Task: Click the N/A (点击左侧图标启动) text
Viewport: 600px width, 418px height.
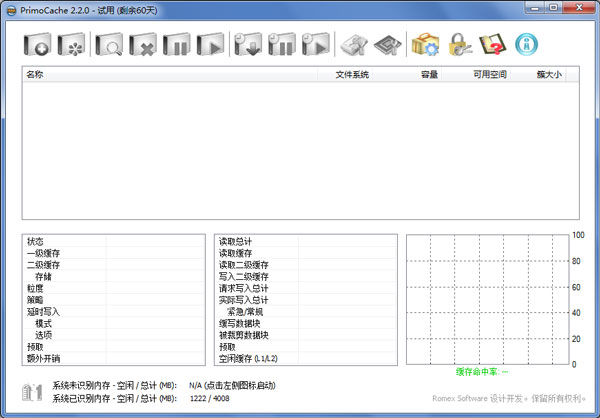Action: click(x=232, y=385)
